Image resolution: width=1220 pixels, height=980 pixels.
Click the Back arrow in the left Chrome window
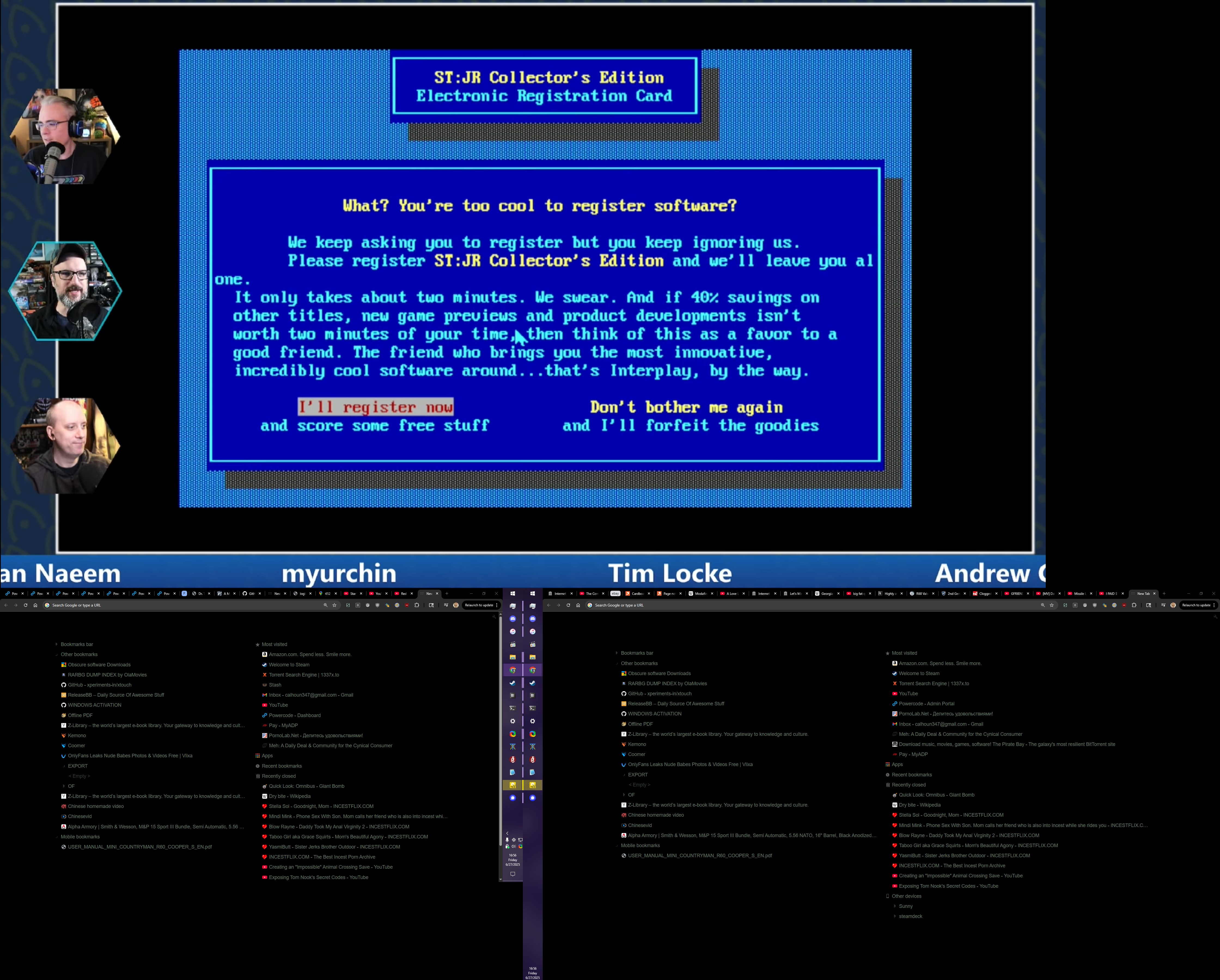[6, 605]
